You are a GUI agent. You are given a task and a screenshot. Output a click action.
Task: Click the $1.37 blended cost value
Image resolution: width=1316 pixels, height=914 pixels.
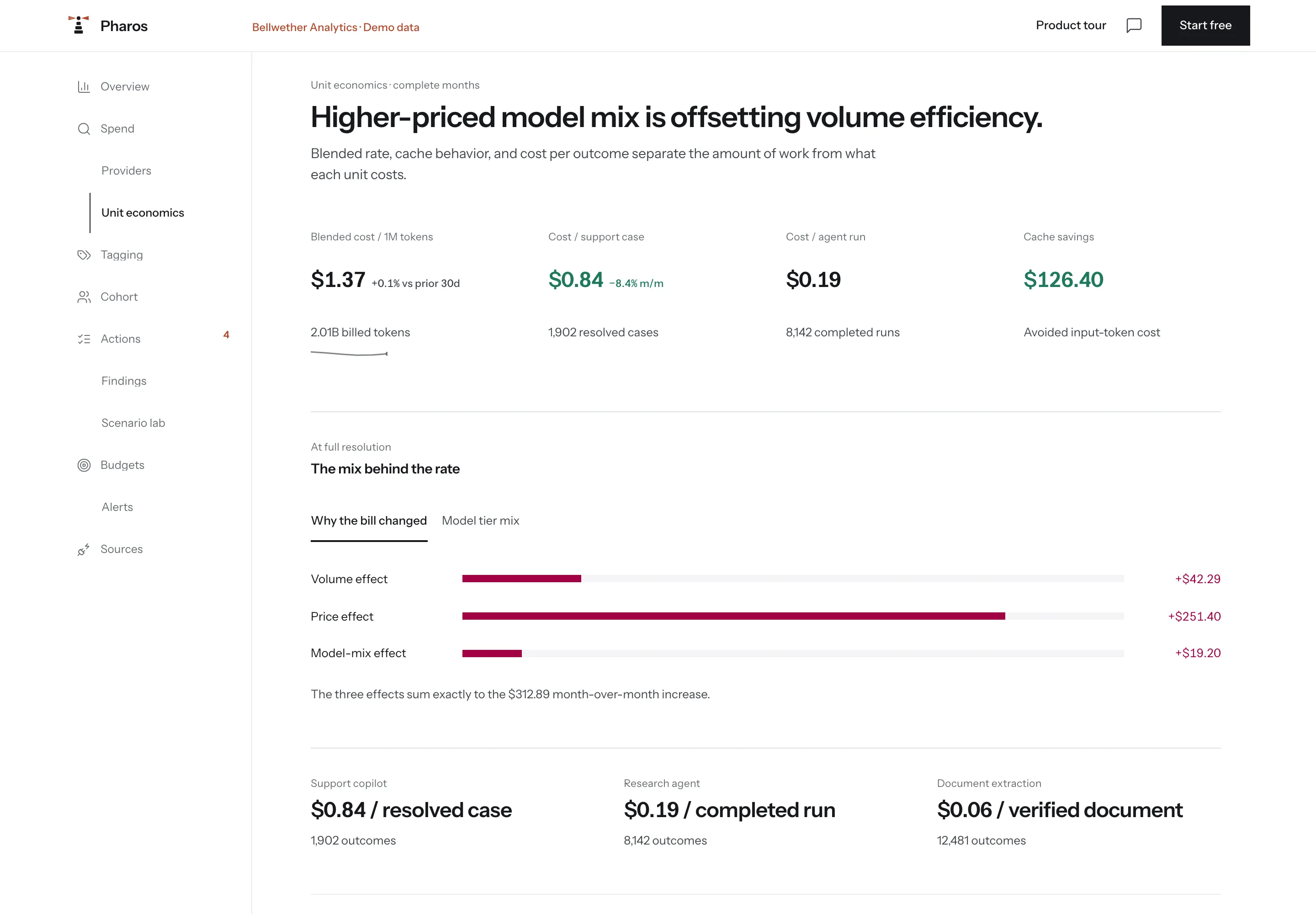(x=338, y=280)
